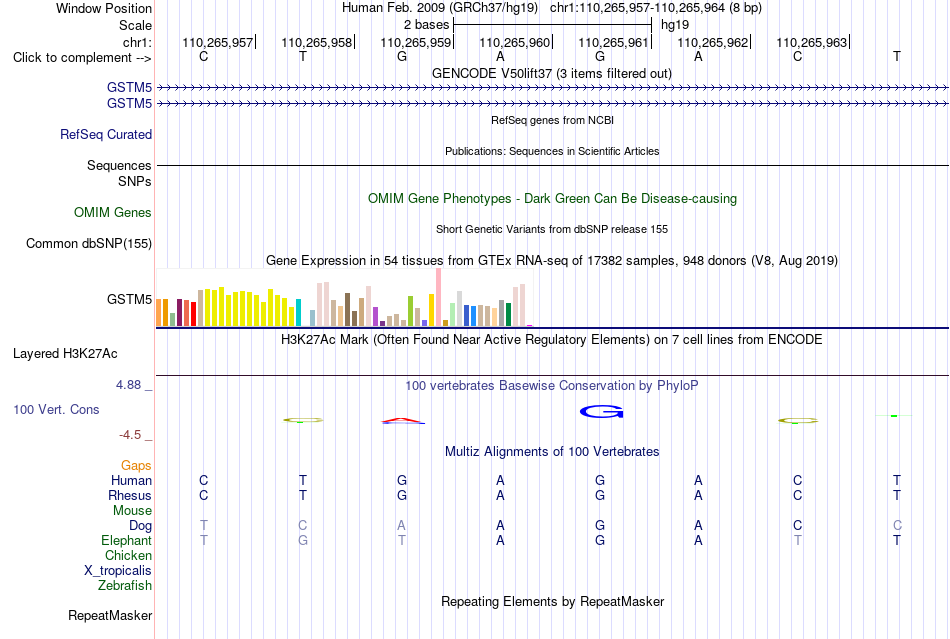Click the 100 Vert. Cons label
Viewport: 950px width, 639px height.
click(x=56, y=409)
